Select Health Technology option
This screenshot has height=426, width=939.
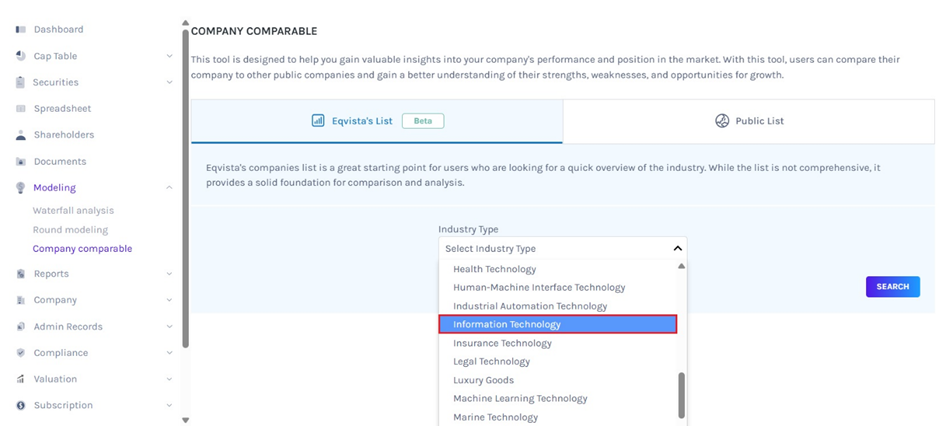tap(558, 269)
